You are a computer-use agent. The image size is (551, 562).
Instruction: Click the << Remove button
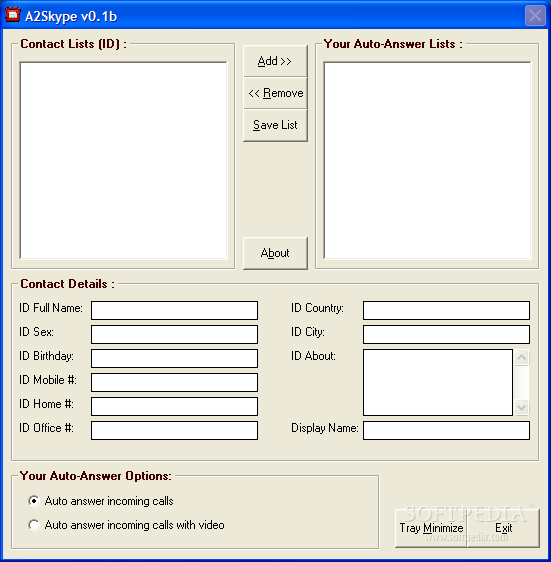tap(275, 93)
